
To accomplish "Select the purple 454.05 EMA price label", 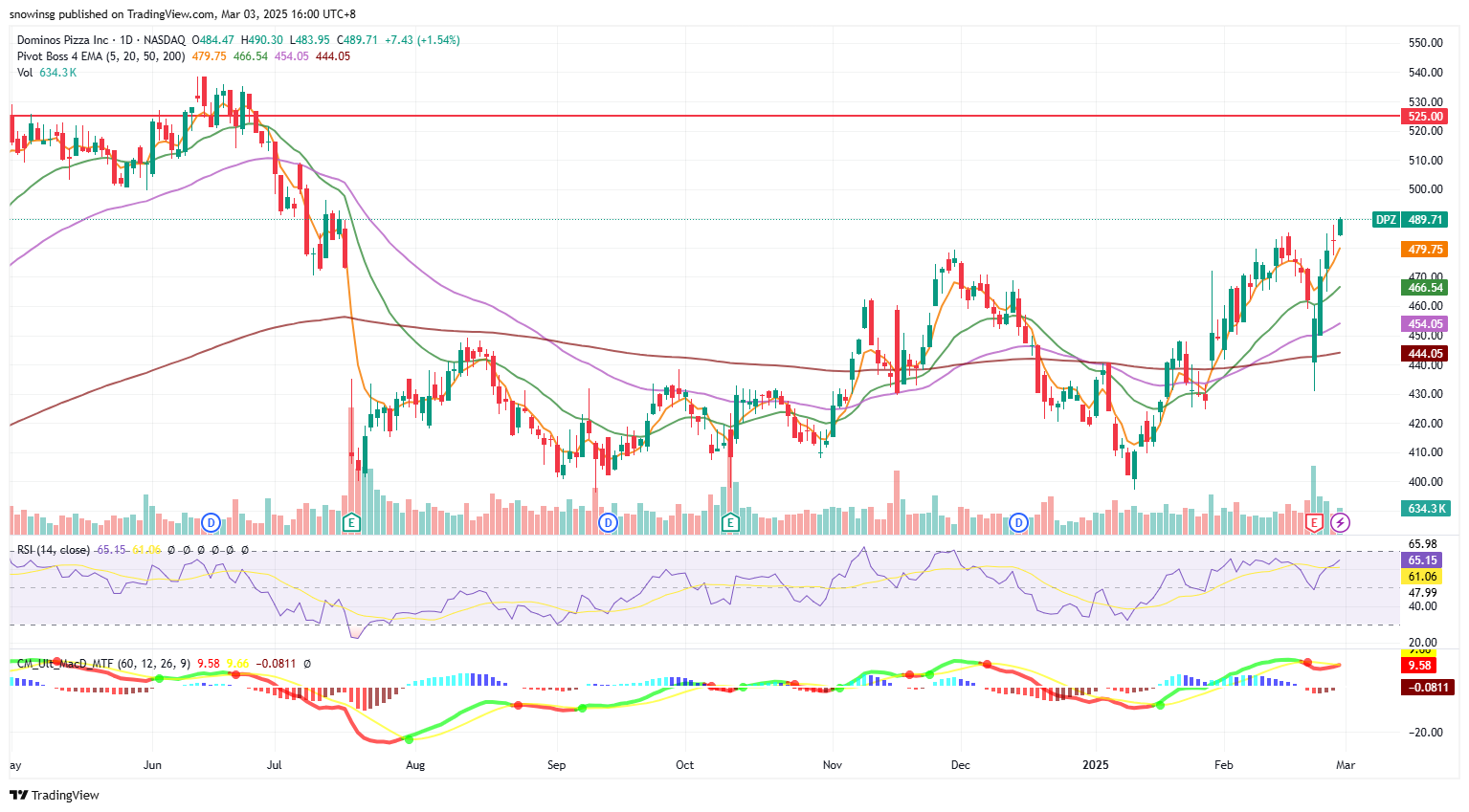I will pyautogui.click(x=1425, y=324).
